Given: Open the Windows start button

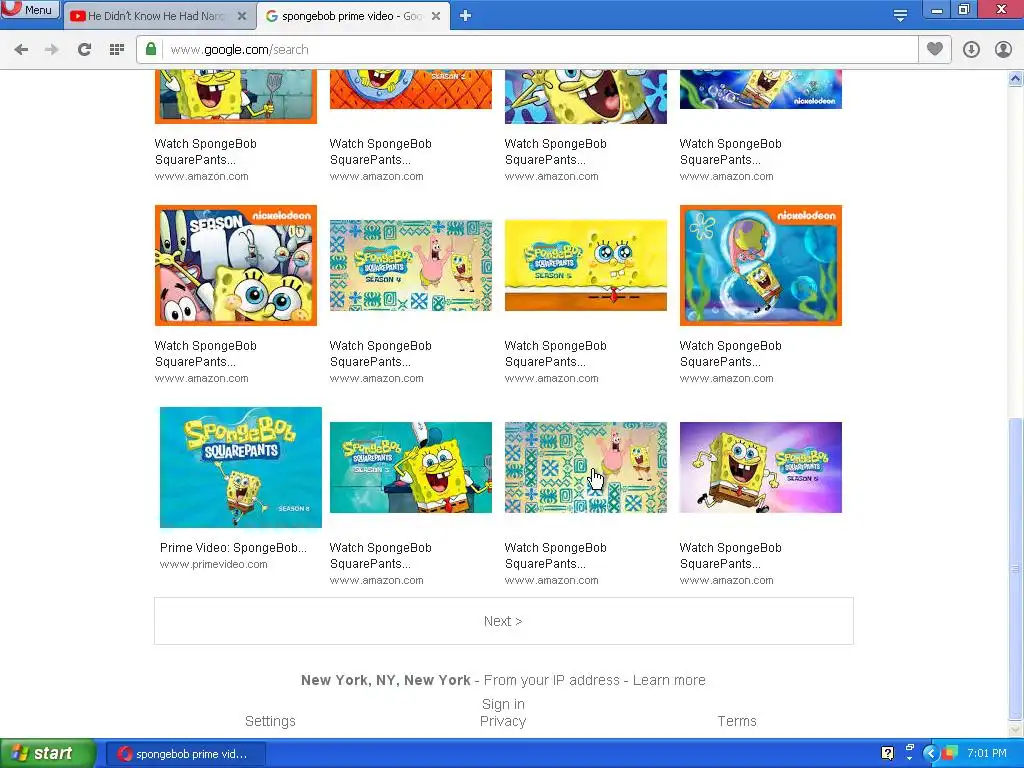Looking at the screenshot, I should coord(47,753).
